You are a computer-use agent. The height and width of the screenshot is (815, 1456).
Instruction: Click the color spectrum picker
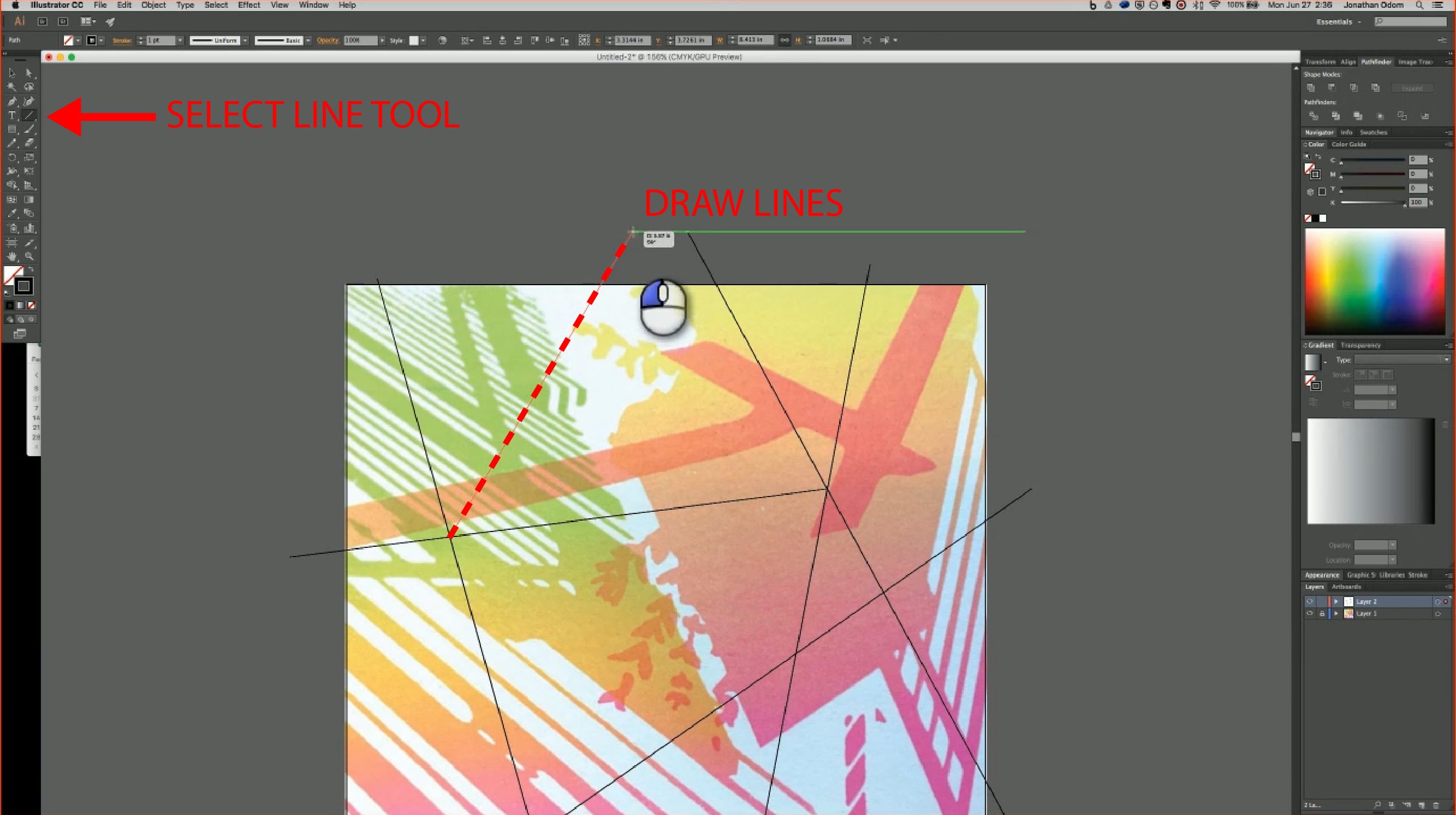pyautogui.click(x=1374, y=281)
